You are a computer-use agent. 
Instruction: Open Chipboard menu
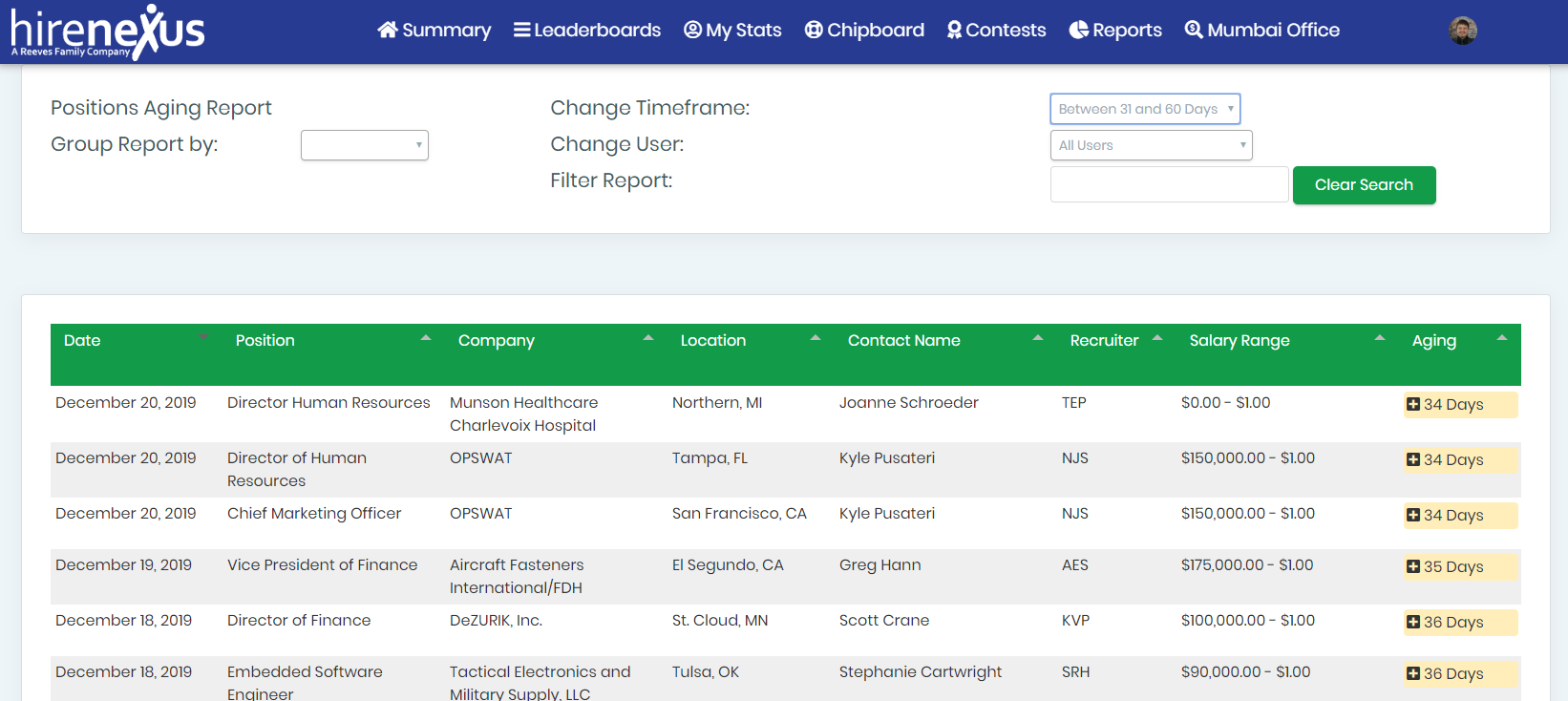click(864, 30)
